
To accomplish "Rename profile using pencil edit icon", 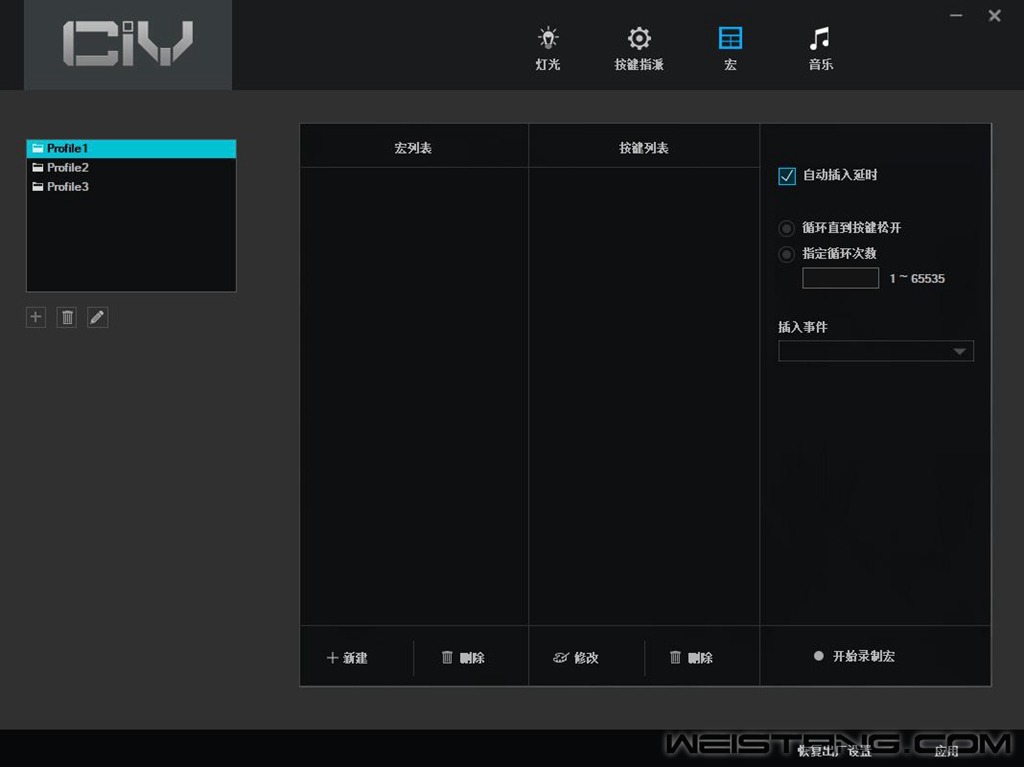I will coord(97,318).
